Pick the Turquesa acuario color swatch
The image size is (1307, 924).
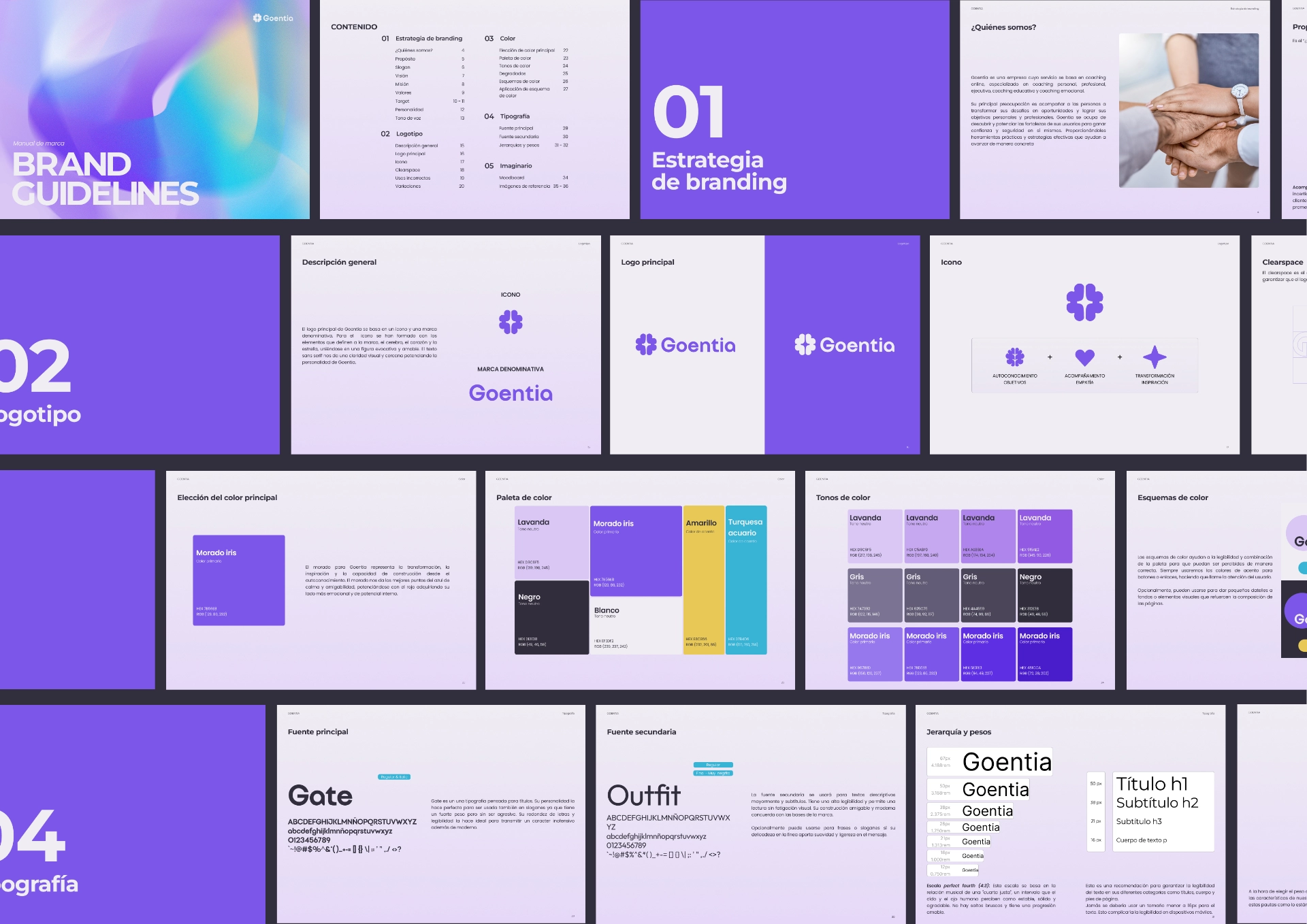tap(746, 580)
